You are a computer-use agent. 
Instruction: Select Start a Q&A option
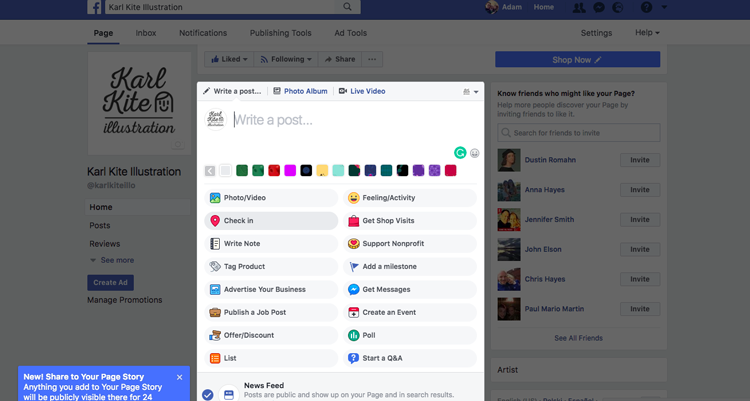pyautogui.click(x=410, y=358)
